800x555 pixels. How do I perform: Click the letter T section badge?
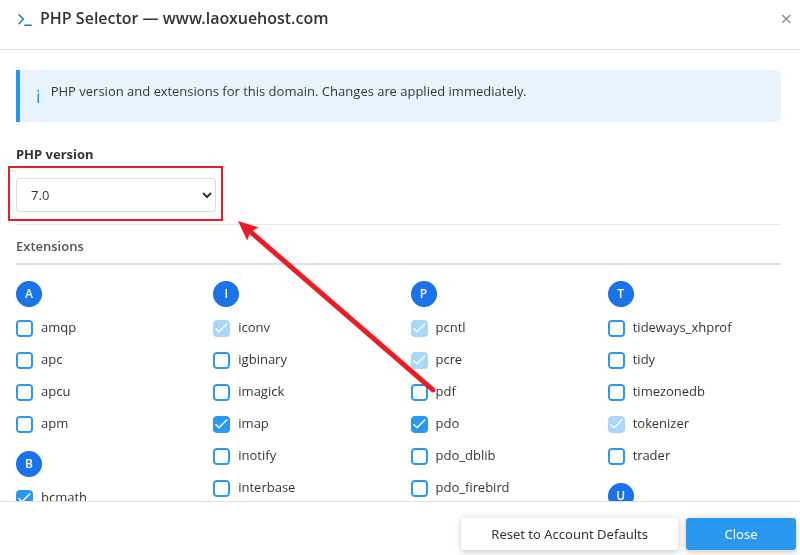click(x=621, y=293)
